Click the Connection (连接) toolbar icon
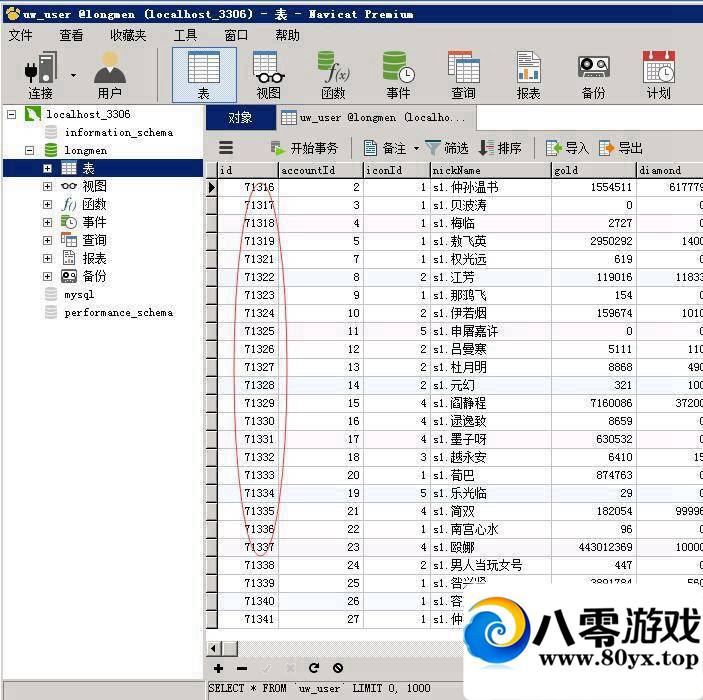The image size is (703, 700). click(40, 75)
